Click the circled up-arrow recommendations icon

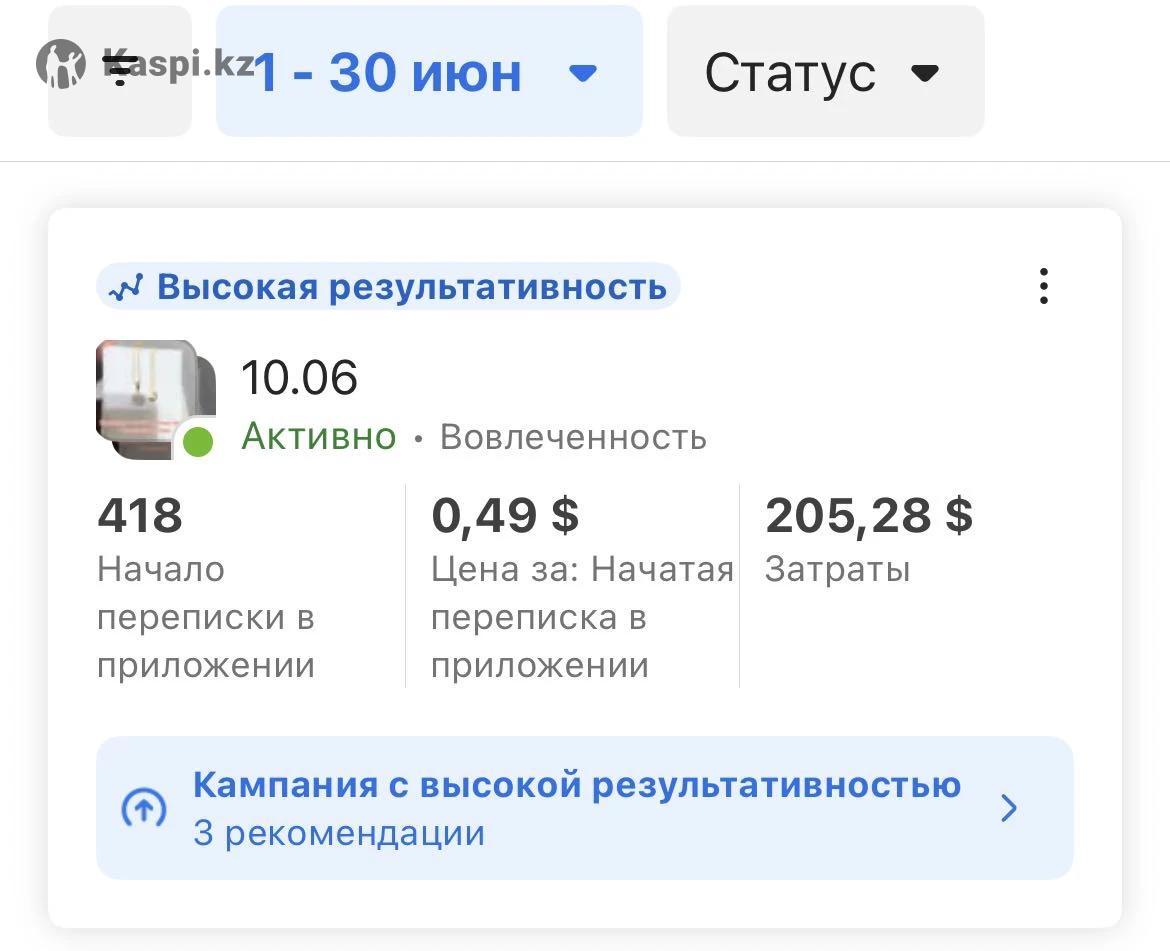(x=143, y=808)
